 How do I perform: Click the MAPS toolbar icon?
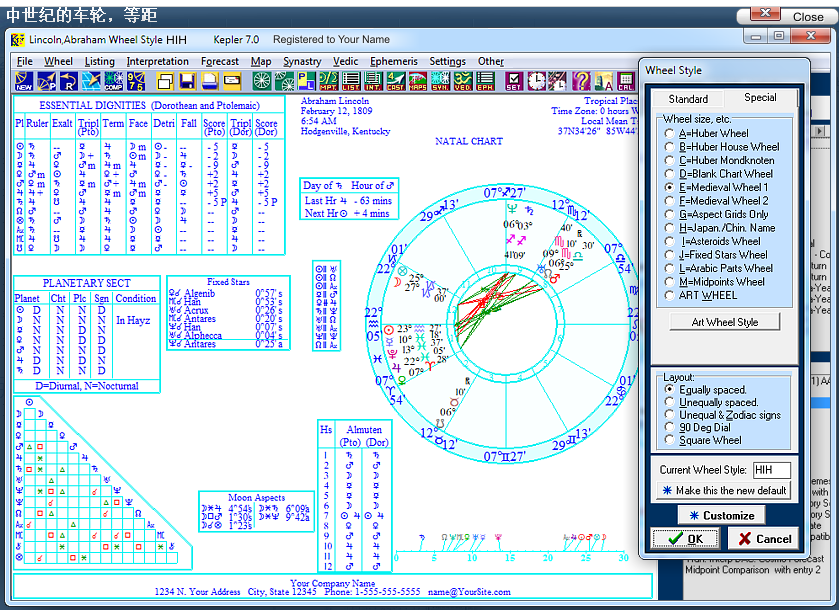click(417, 81)
